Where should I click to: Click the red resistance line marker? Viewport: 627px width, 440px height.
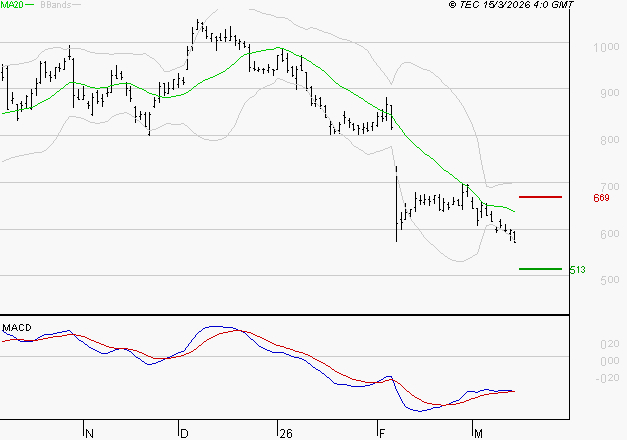[x=540, y=197]
